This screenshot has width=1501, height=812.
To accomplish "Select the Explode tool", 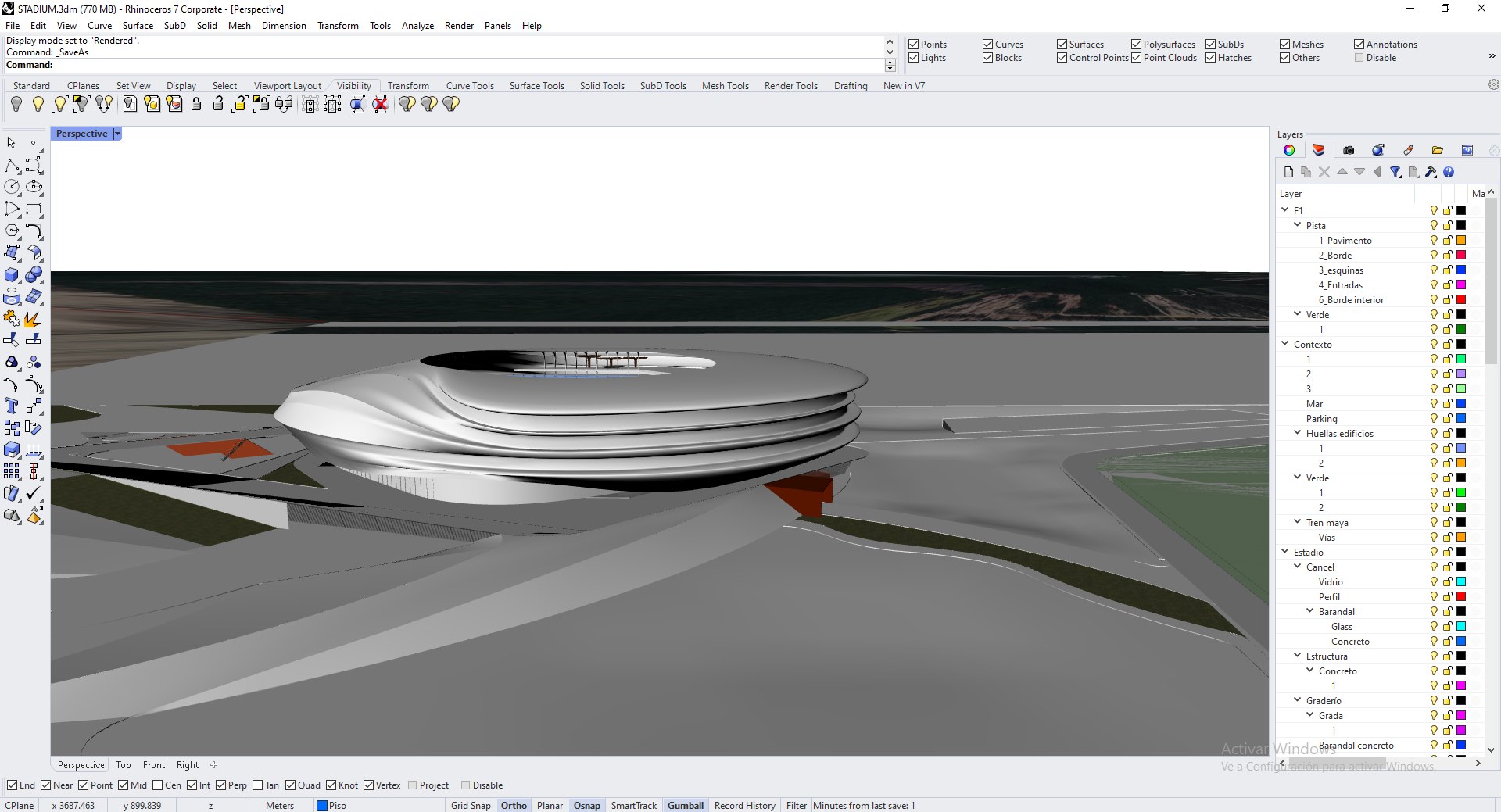I will tap(34, 319).
